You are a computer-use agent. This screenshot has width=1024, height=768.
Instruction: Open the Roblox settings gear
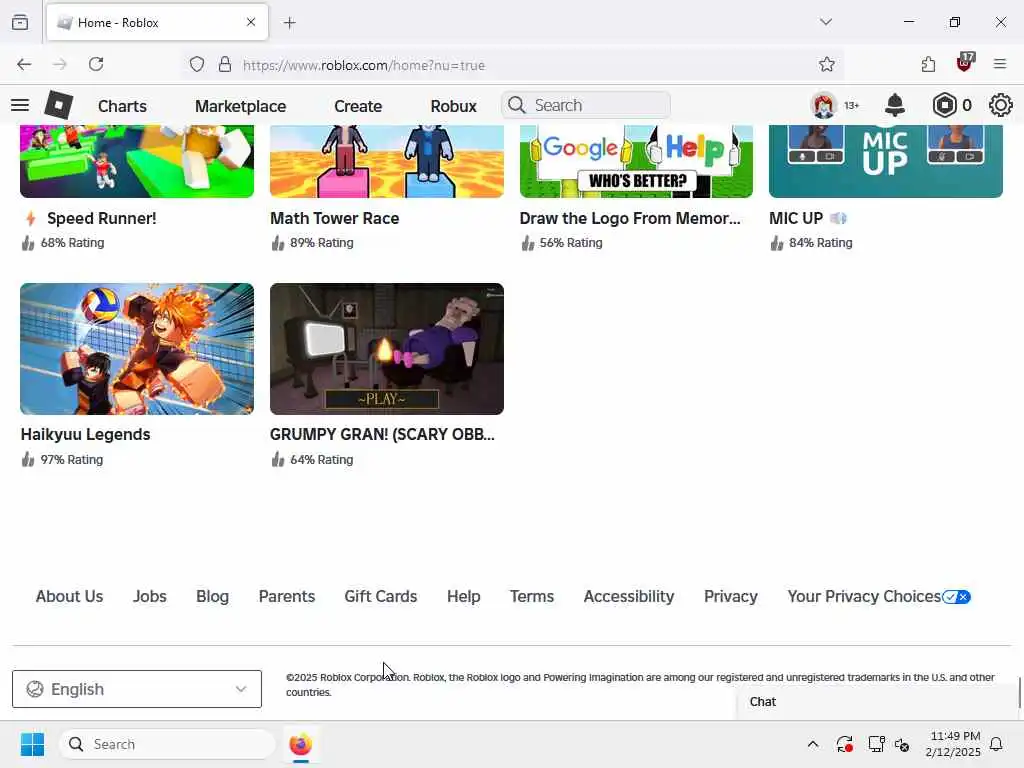pos(1000,105)
